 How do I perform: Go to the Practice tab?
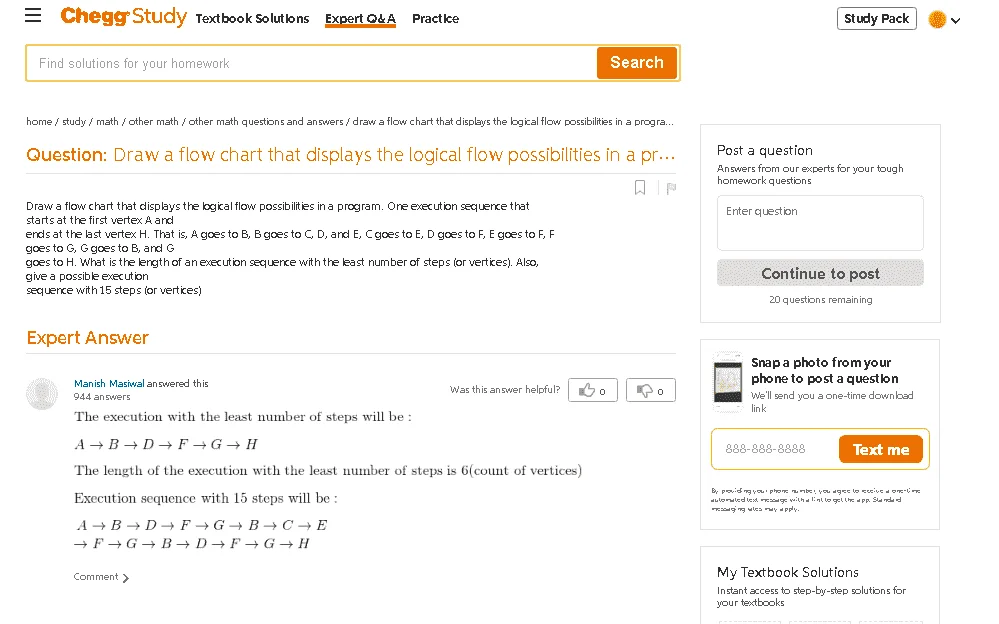(x=435, y=18)
